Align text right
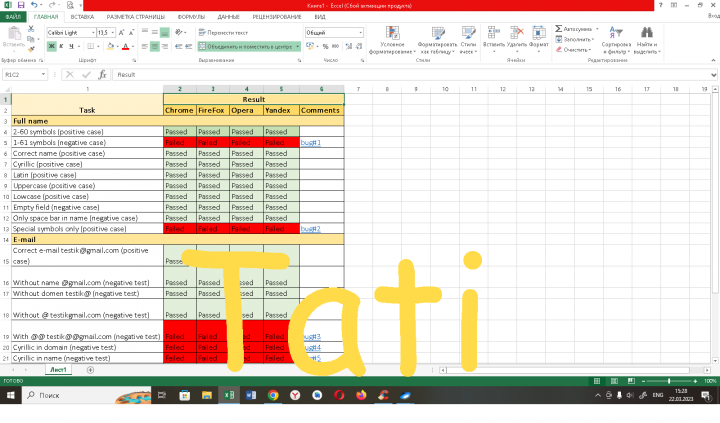The width and height of the screenshot is (720, 423). tap(164, 46)
